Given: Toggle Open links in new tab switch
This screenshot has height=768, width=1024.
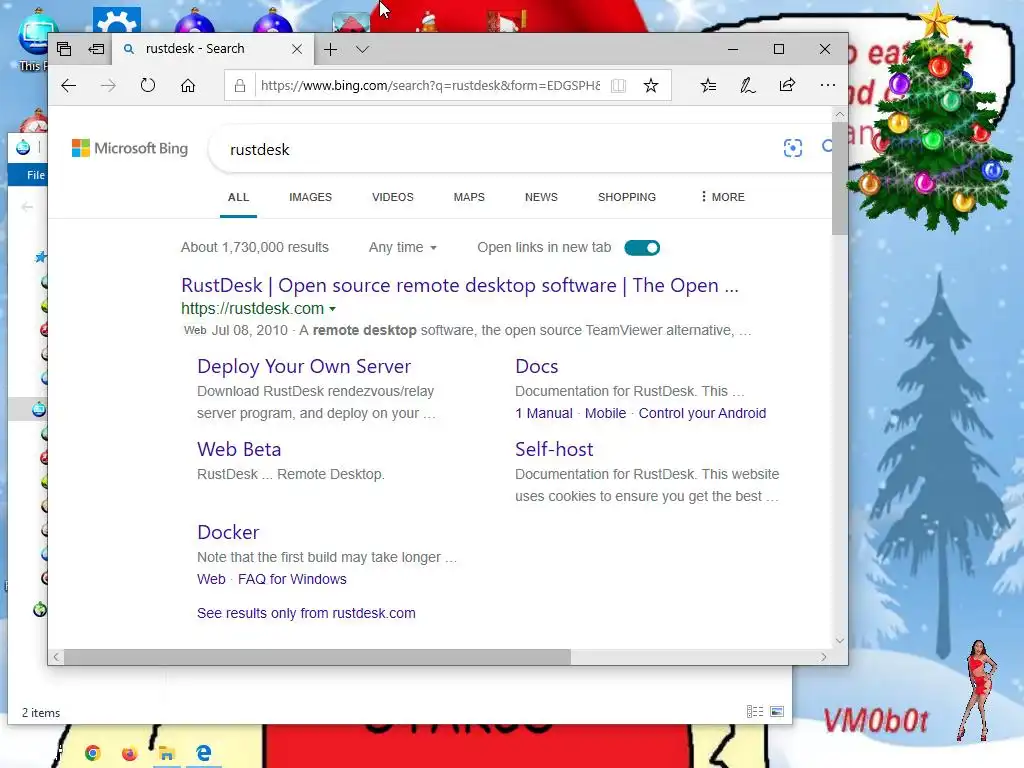Looking at the screenshot, I should (x=642, y=248).
